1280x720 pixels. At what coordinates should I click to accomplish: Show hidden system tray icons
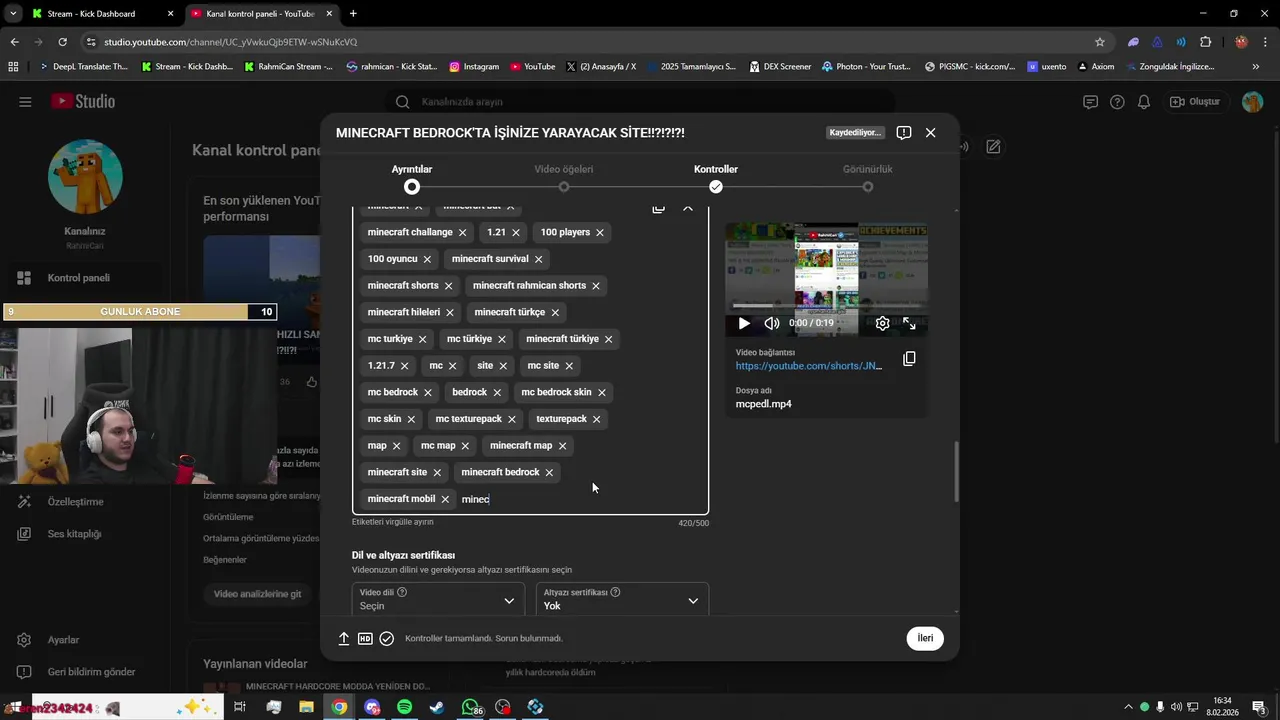(1128, 707)
